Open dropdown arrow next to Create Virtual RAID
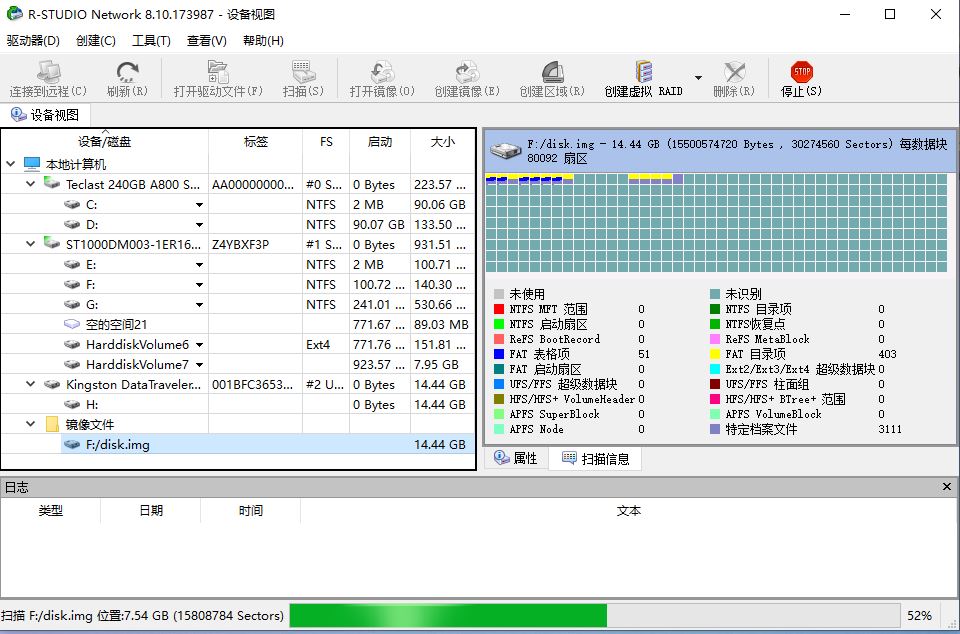 pos(698,78)
